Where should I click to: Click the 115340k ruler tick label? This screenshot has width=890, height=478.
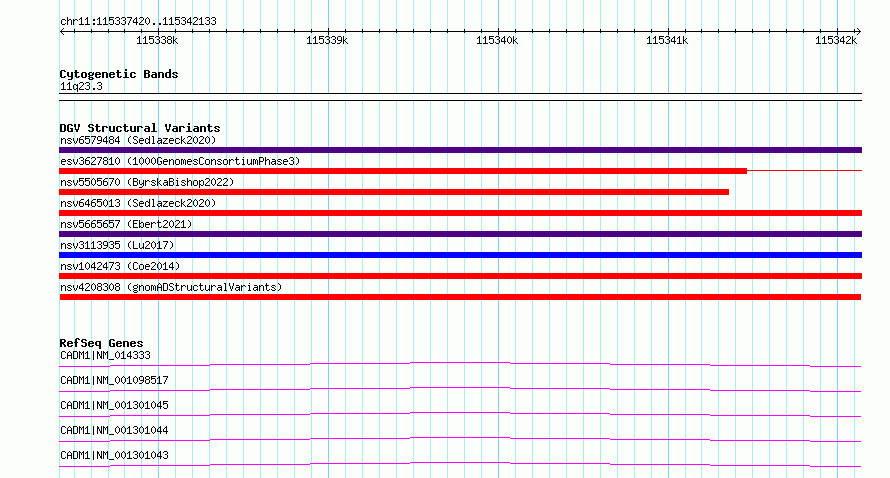click(x=497, y=40)
